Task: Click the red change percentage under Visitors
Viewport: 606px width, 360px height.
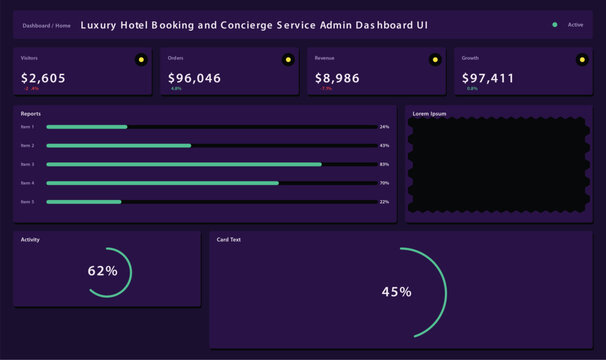Action: tap(31, 89)
